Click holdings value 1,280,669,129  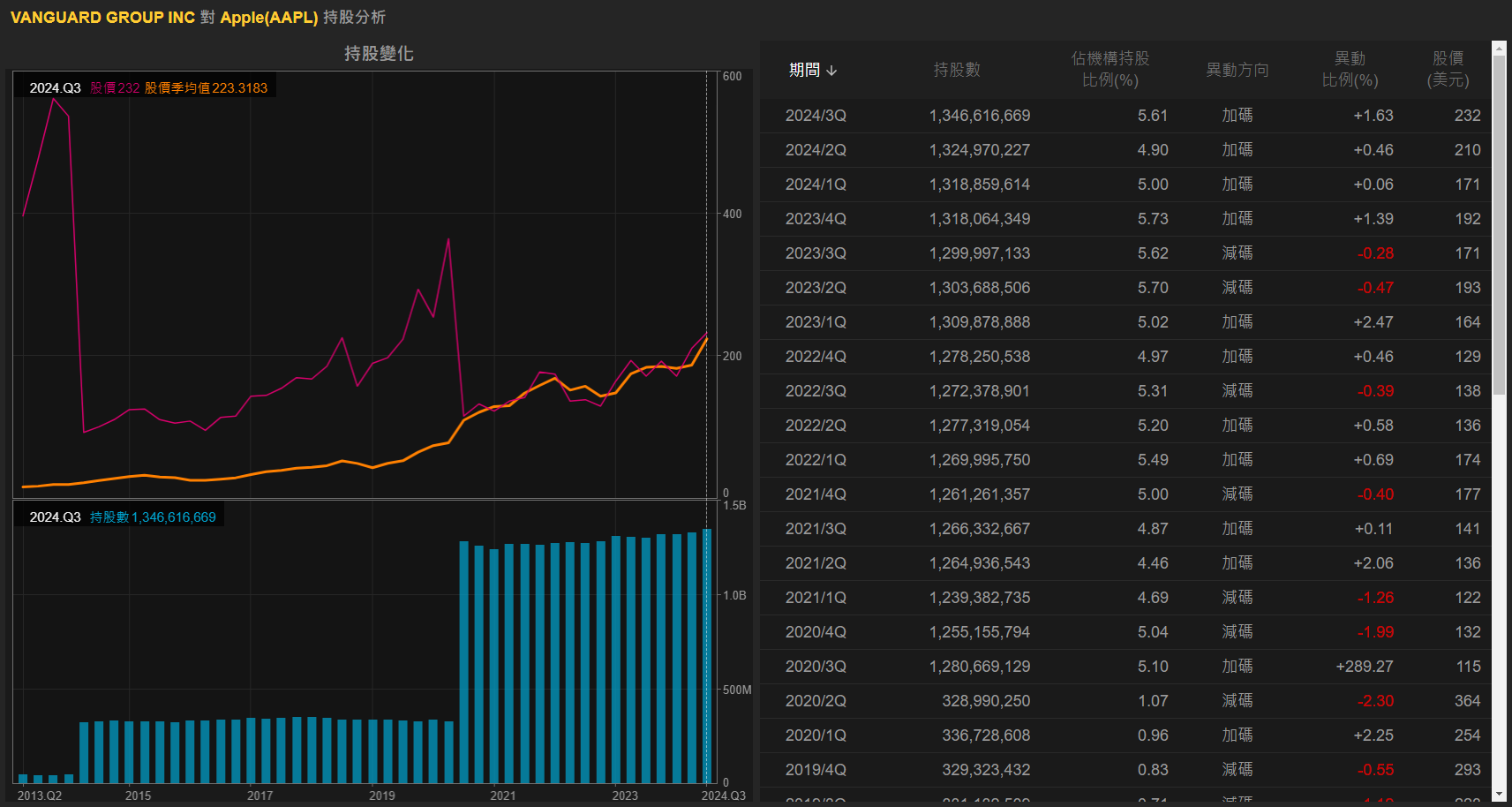coord(980,667)
